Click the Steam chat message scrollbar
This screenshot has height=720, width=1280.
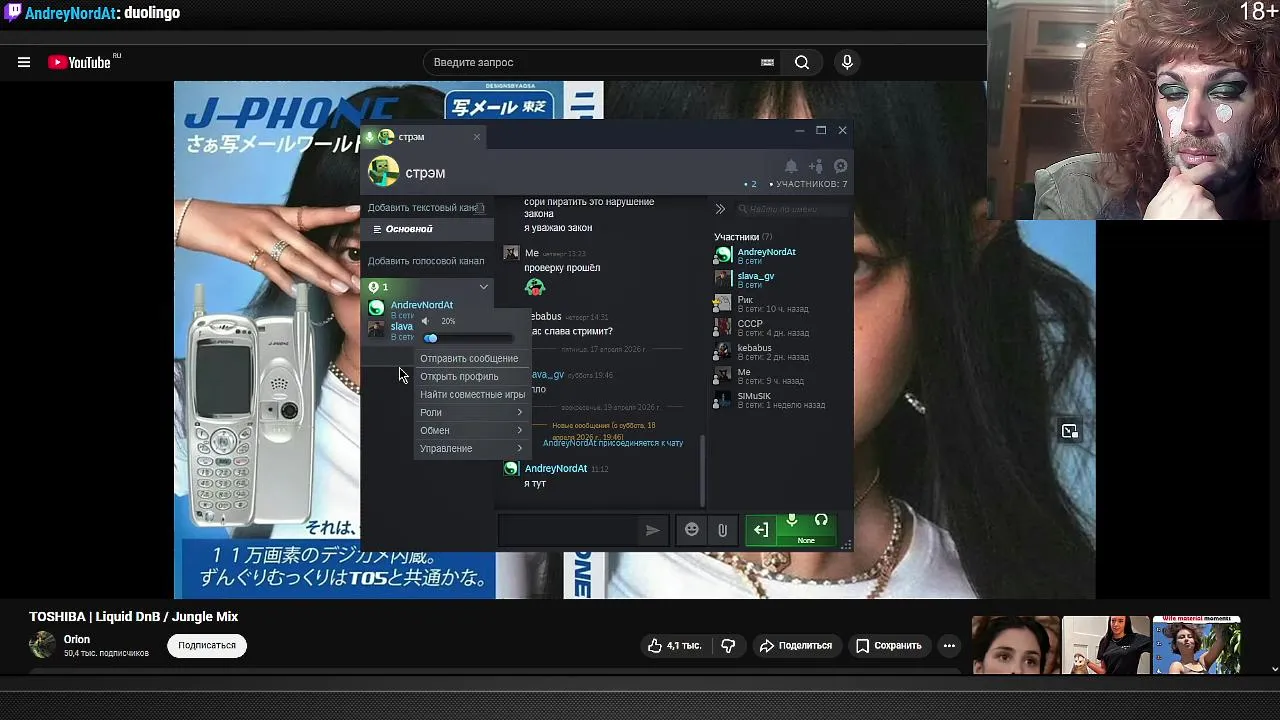(x=701, y=470)
